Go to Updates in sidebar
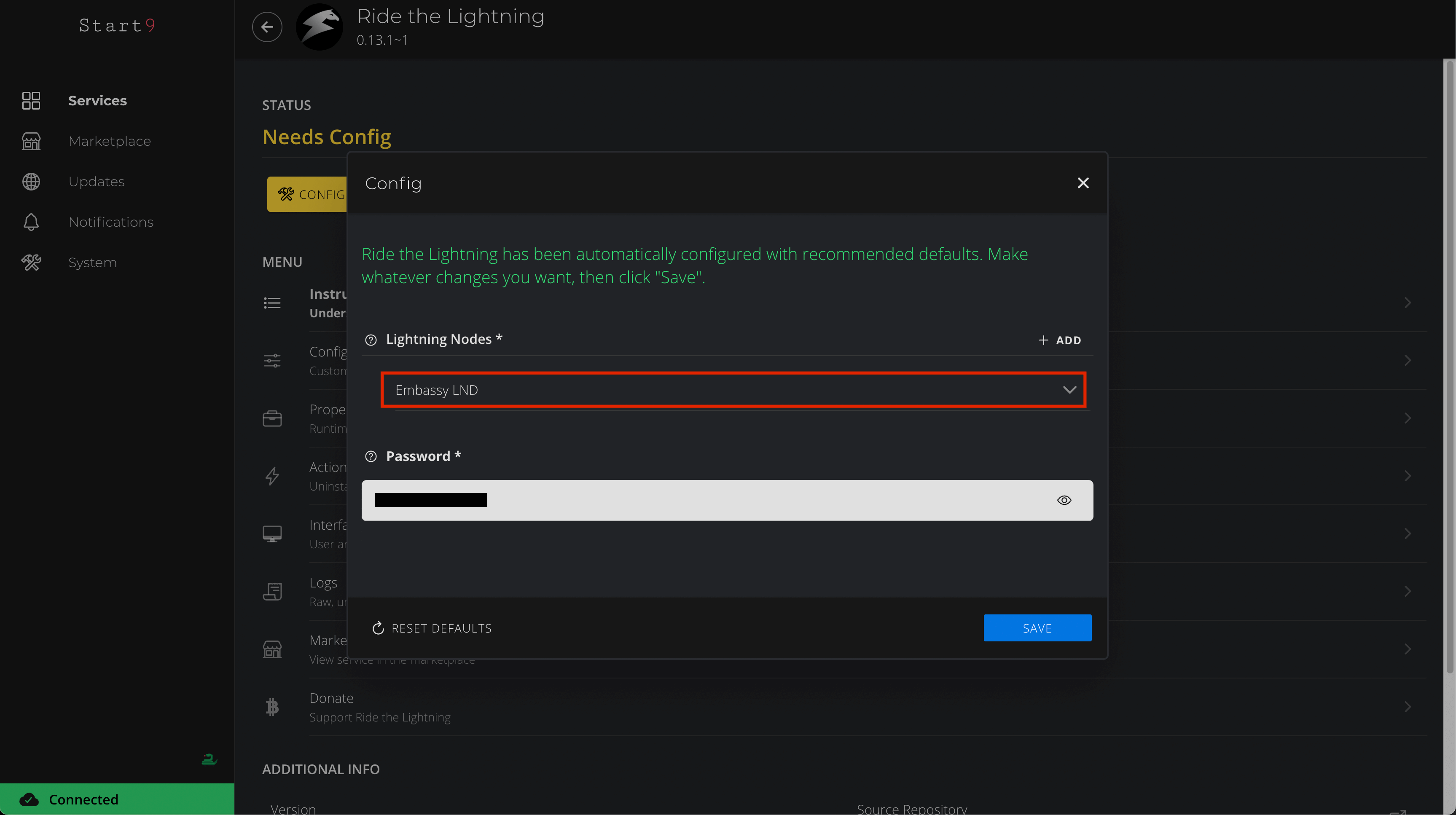The image size is (1456, 815). [96, 182]
